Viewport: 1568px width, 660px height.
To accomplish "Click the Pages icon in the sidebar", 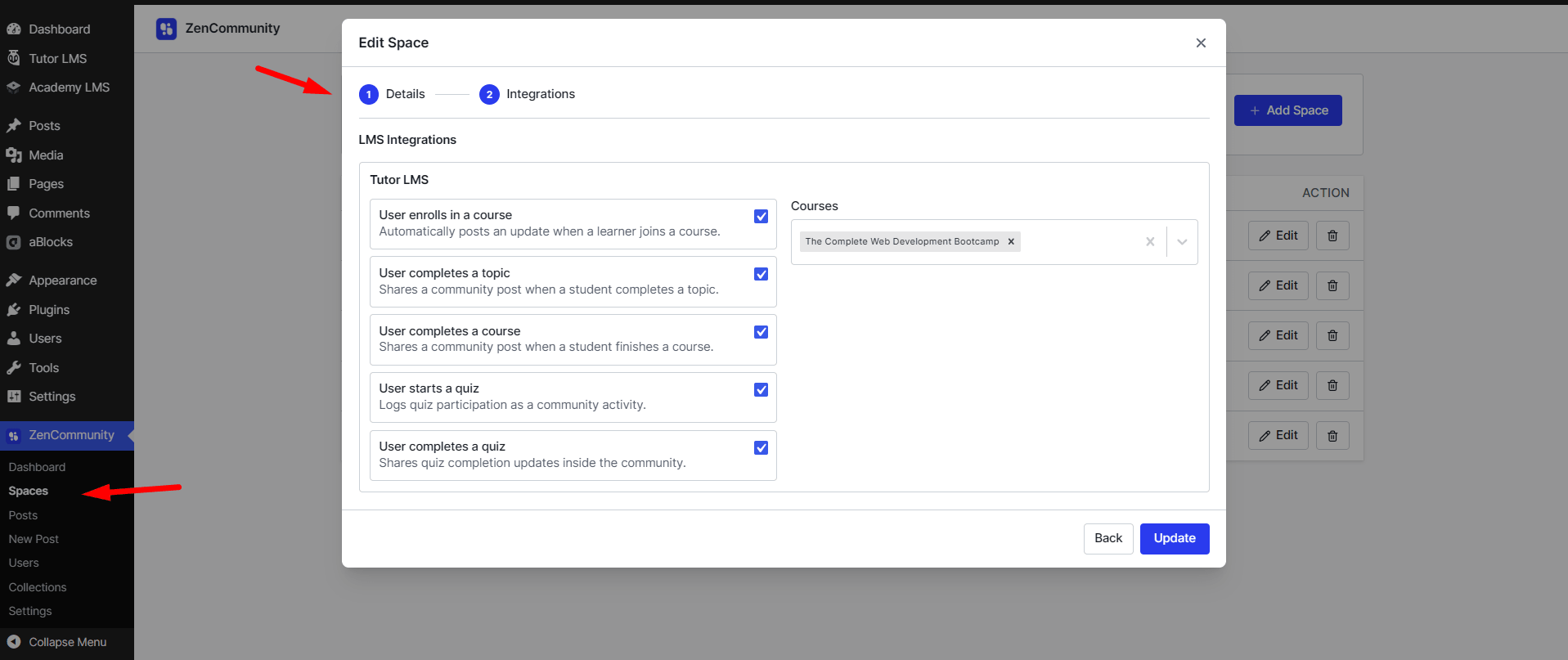I will (x=14, y=184).
